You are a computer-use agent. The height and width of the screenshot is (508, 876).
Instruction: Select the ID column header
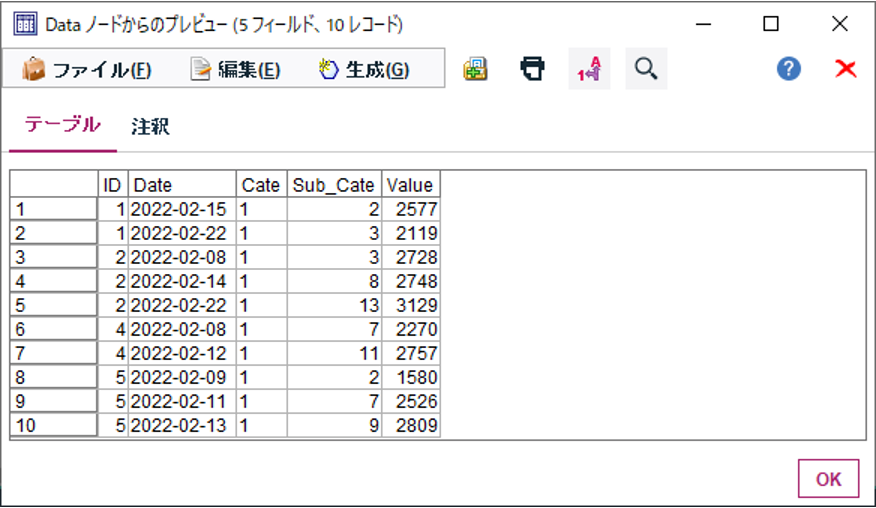click(x=113, y=184)
